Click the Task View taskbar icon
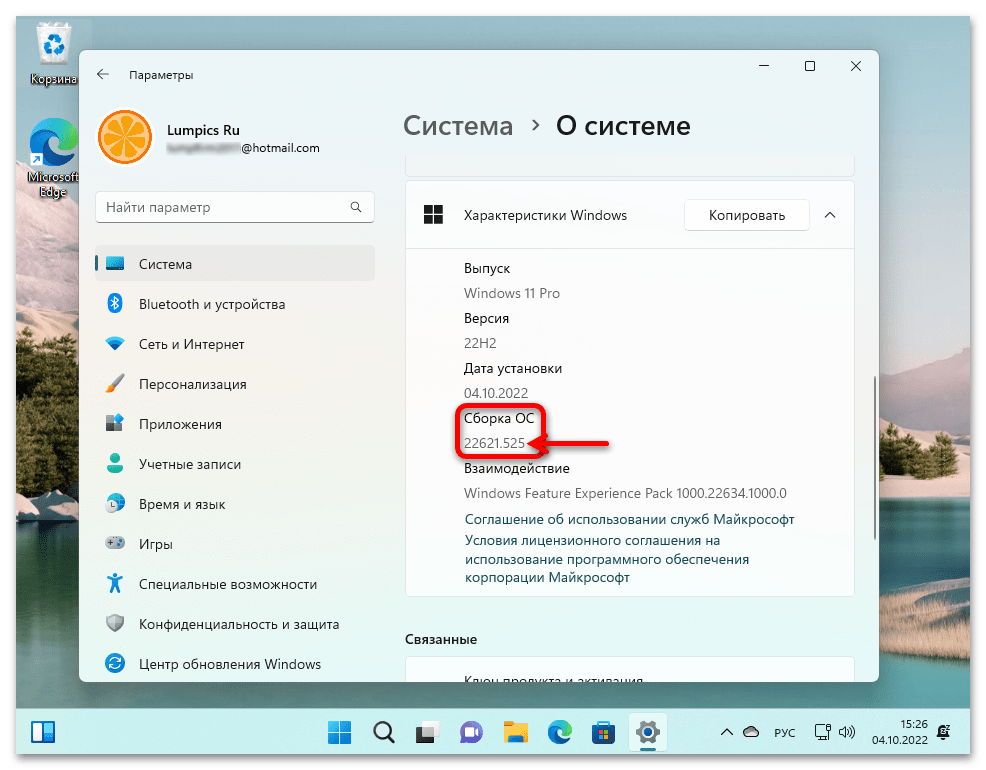Image resolution: width=986 pixels, height=770 pixels. [x=427, y=732]
